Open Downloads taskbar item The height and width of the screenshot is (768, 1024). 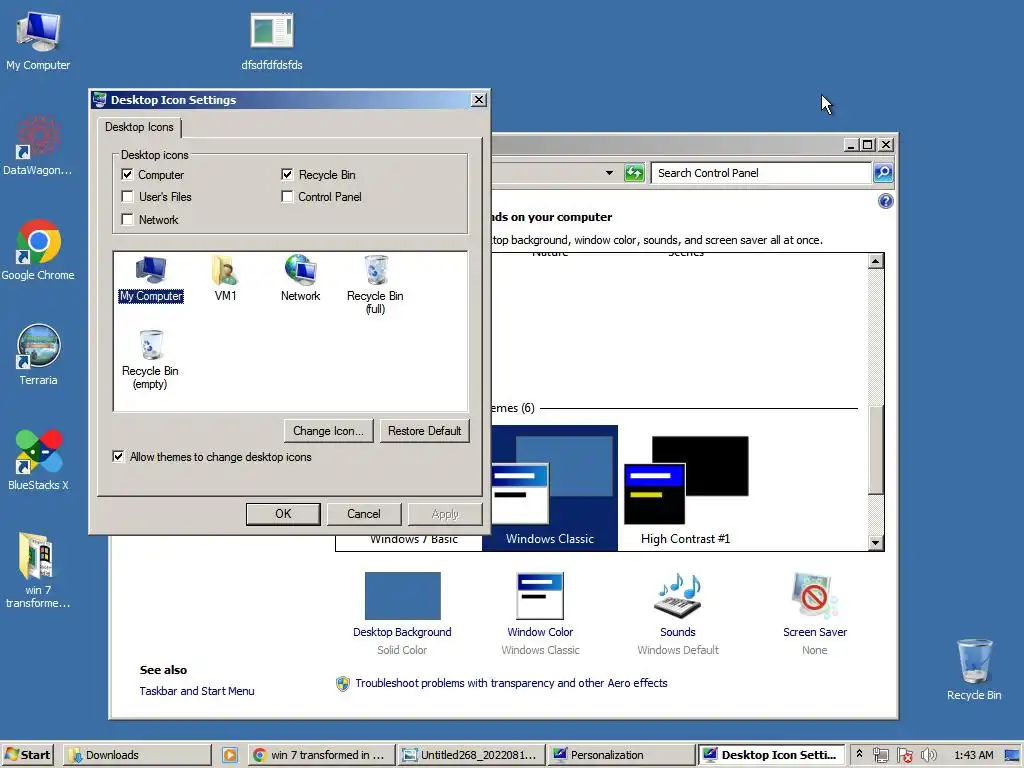[137, 755]
